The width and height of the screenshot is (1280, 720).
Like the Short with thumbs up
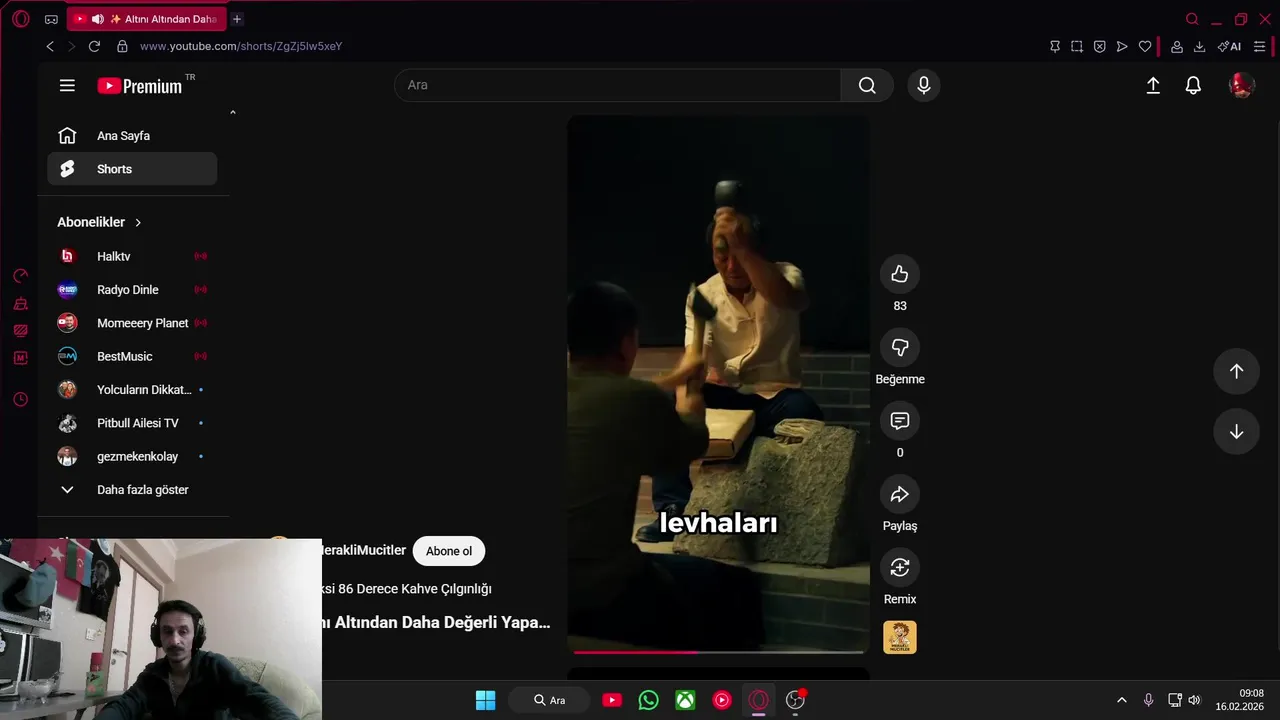pos(900,274)
